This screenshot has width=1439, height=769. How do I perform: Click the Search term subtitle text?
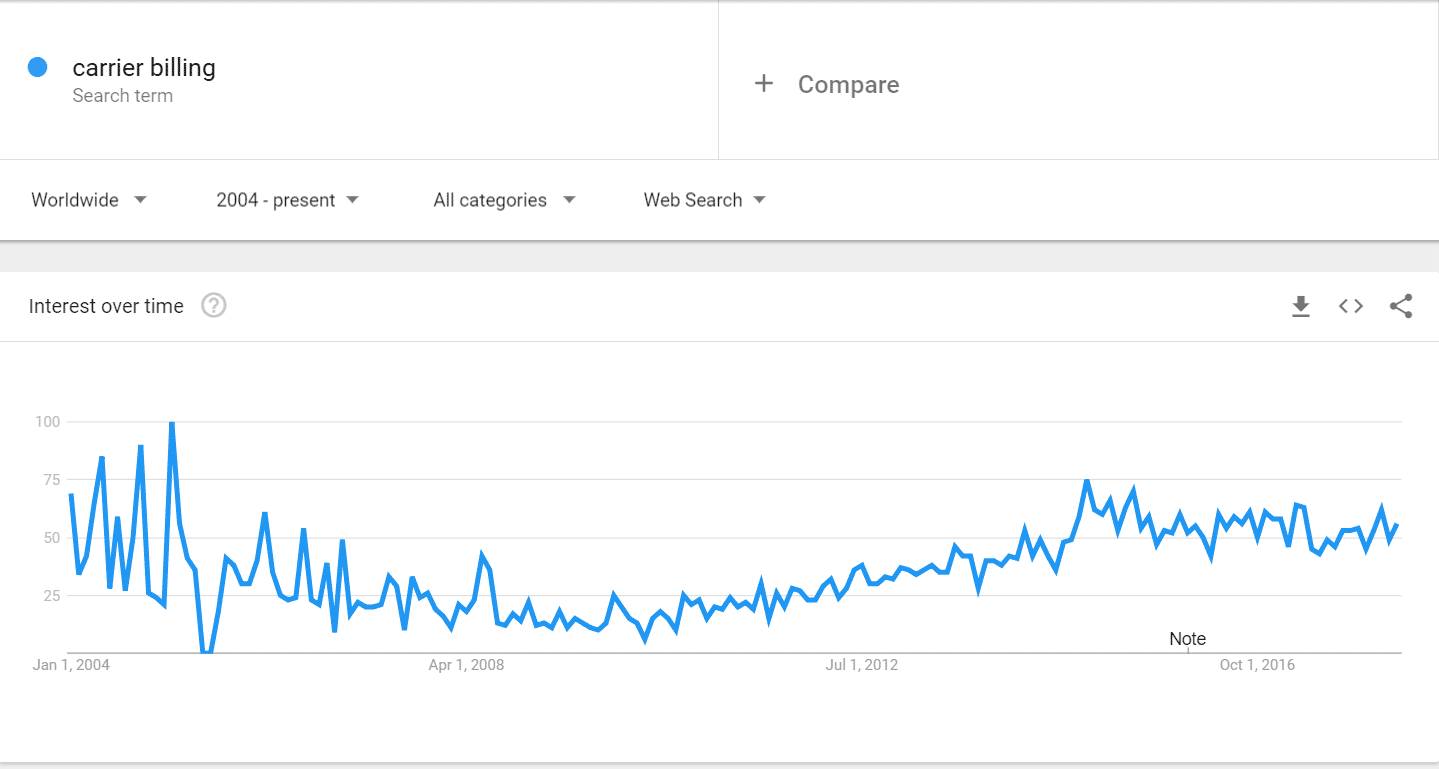point(122,96)
